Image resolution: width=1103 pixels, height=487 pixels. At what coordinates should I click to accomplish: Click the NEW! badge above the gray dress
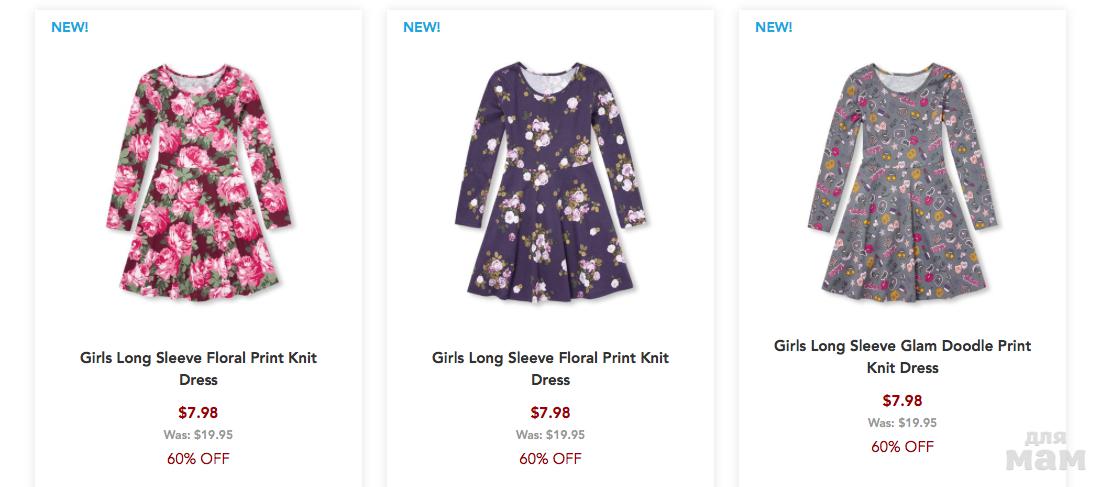tap(774, 27)
